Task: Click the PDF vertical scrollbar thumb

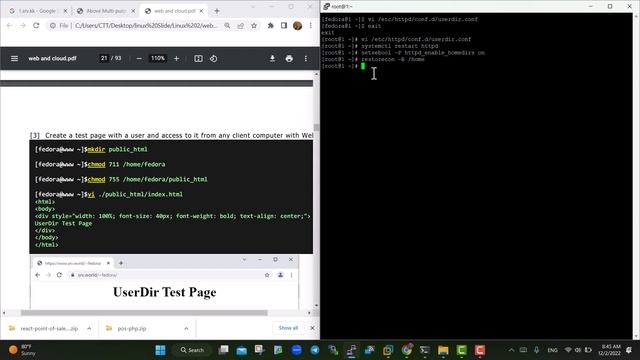Action: point(316,128)
